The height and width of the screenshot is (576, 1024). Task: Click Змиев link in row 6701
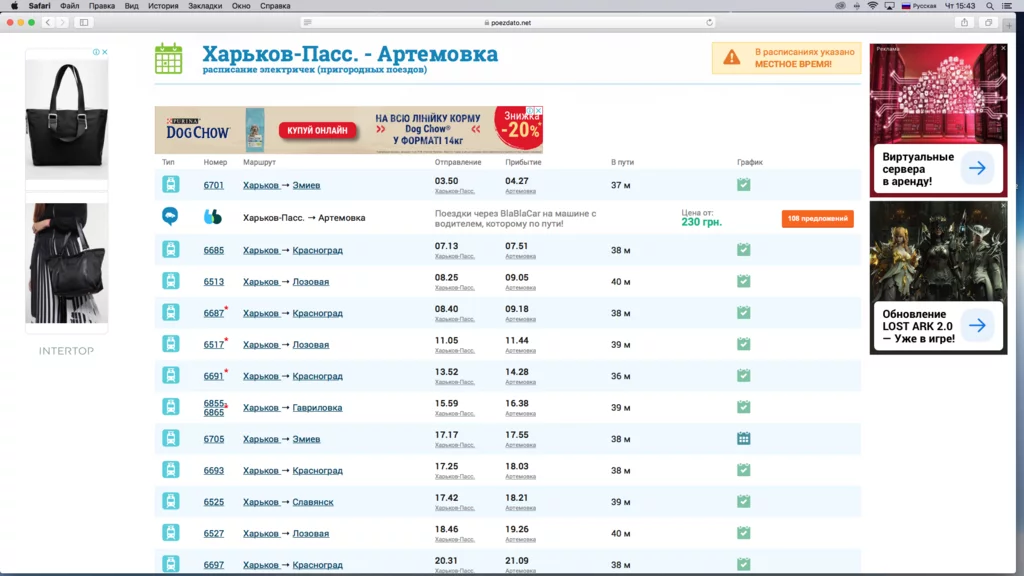[x=306, y=185]
